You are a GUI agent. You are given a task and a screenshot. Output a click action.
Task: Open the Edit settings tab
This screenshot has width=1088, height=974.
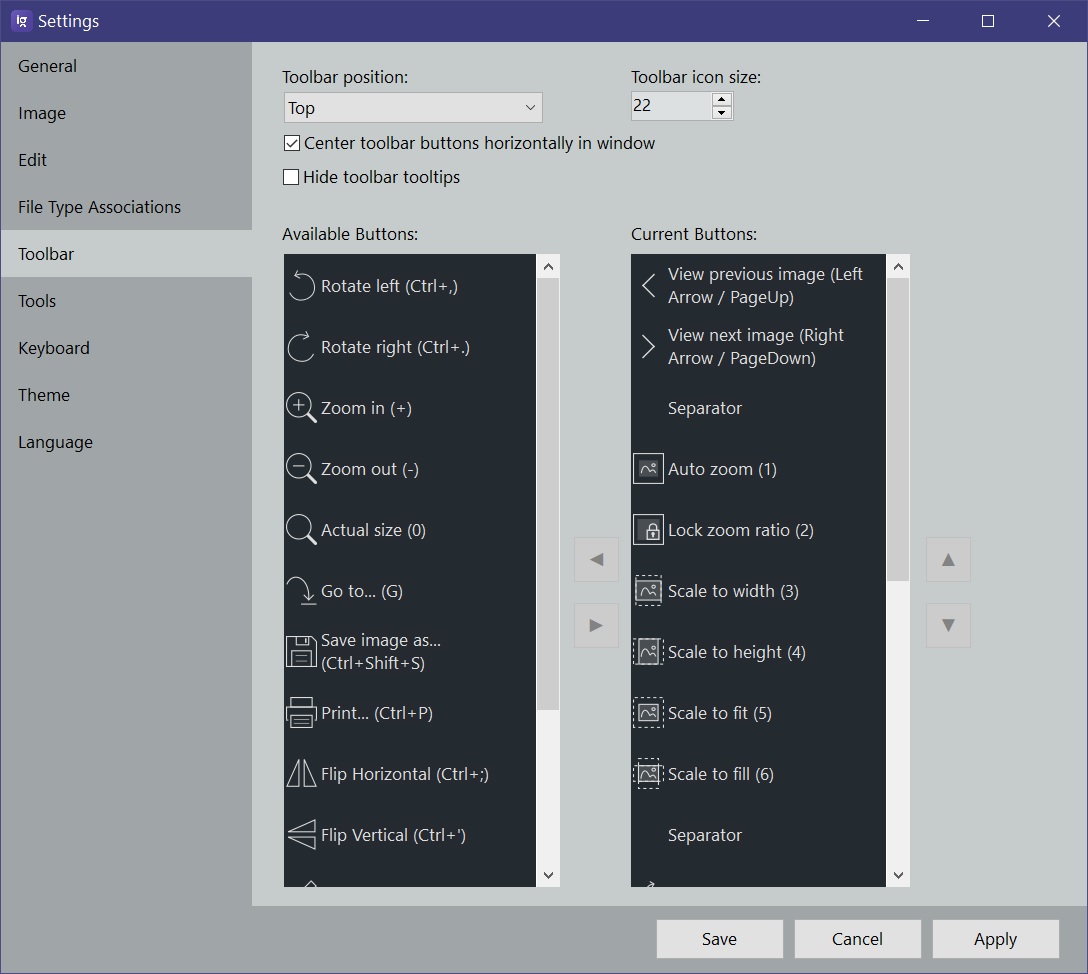pos(126,160)
